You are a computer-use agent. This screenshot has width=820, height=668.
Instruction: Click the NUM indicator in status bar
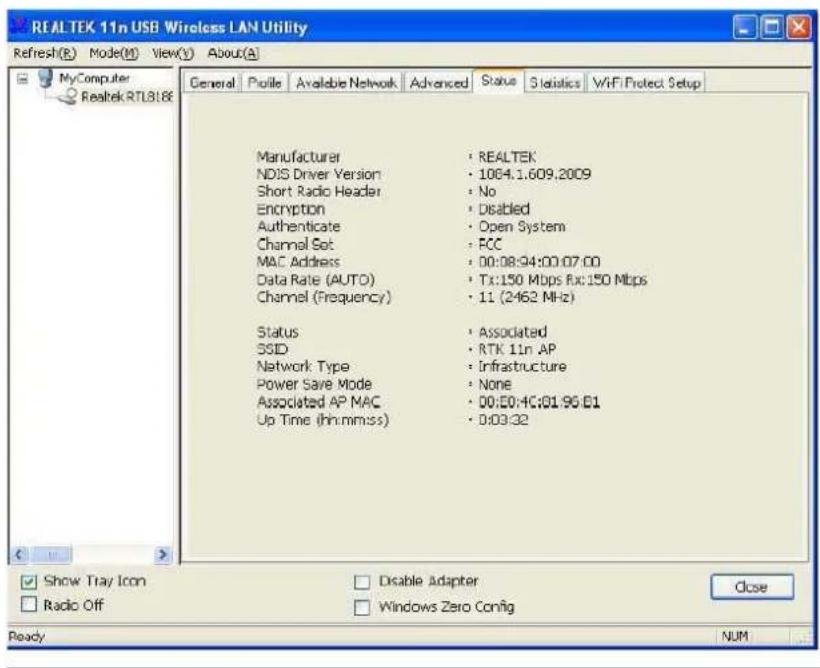735,636
